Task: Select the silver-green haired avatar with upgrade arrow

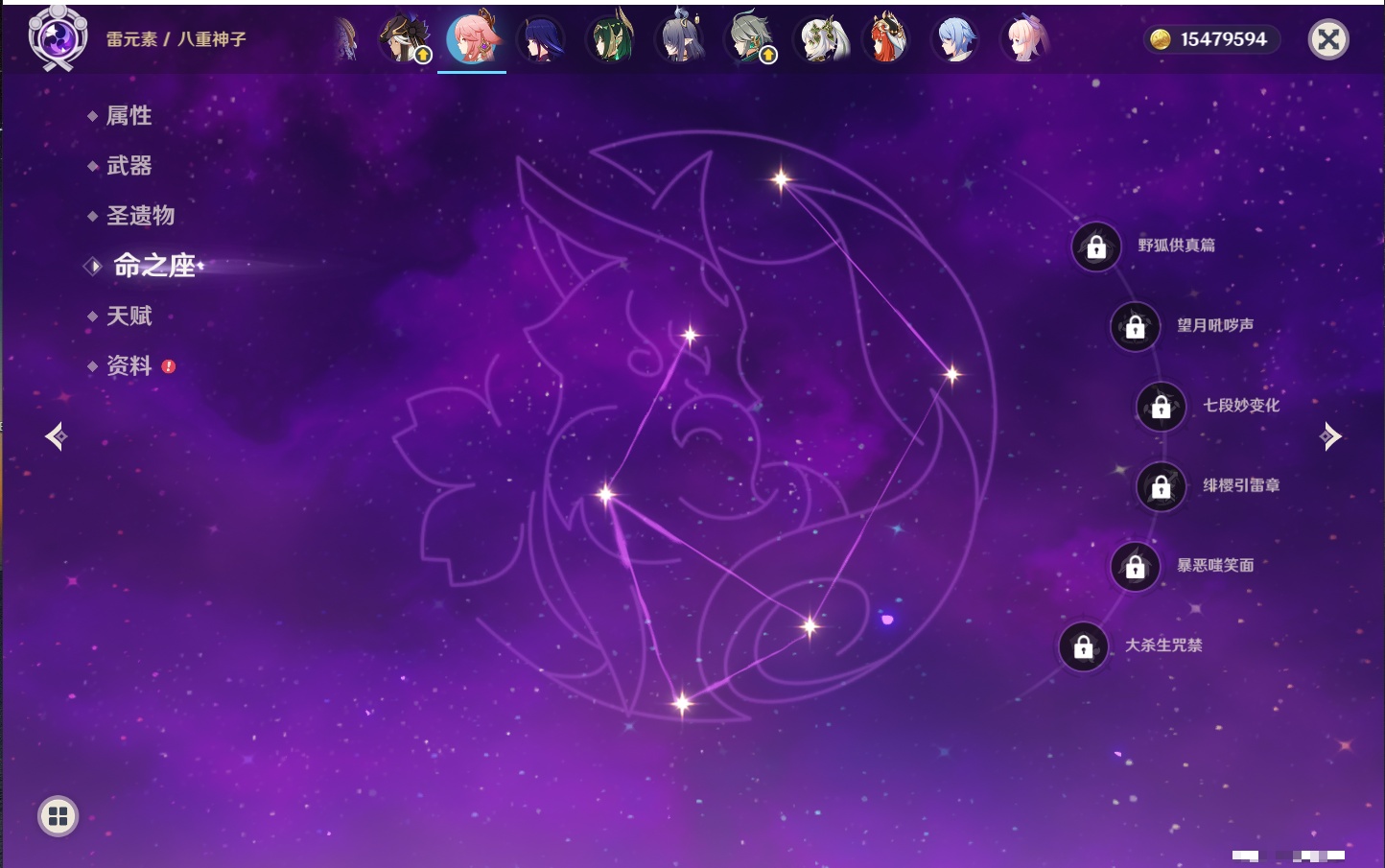Action: tap(750, 38)
